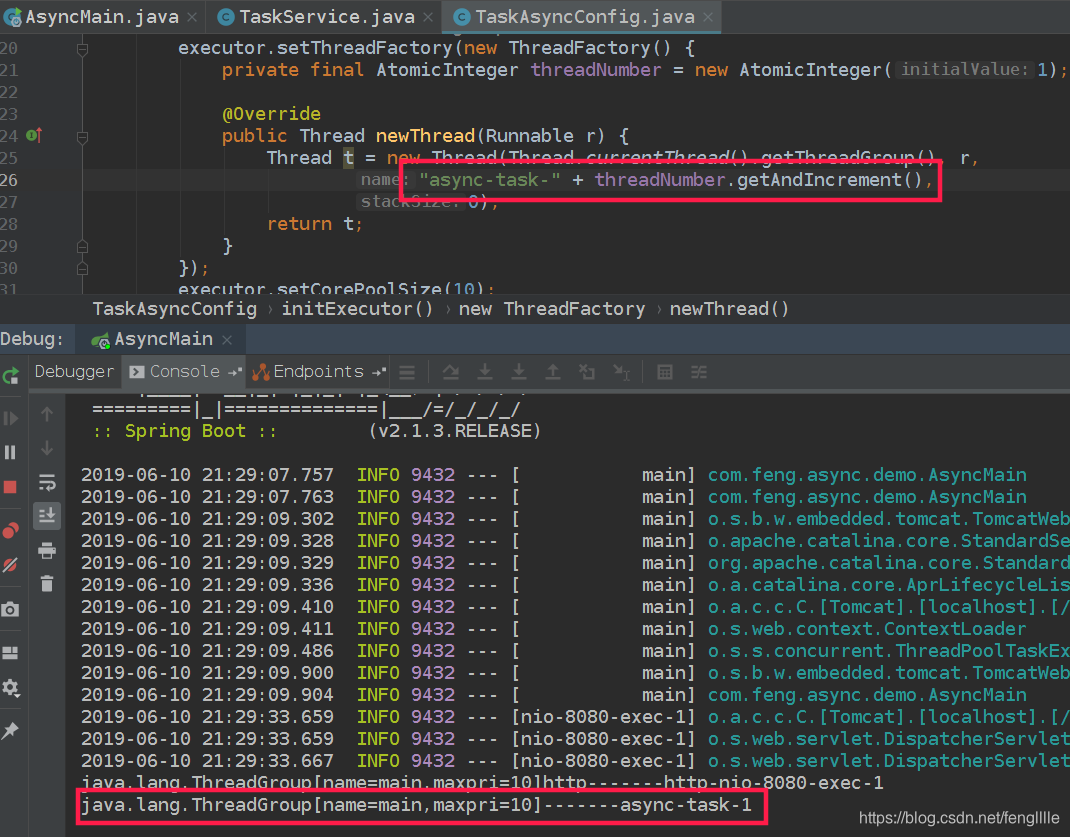Viewport: 1070px width, 837px height.
Task: Mute breakpoints in the debugger
Action: (x=13, y=553)
